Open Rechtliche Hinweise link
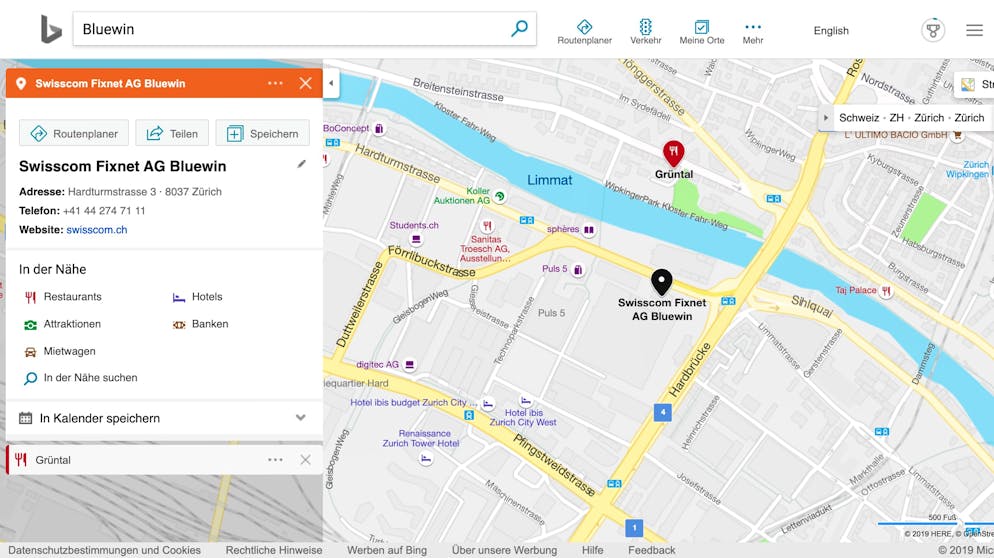Viewport: 994px width, 558px height. tap(274, 550)
